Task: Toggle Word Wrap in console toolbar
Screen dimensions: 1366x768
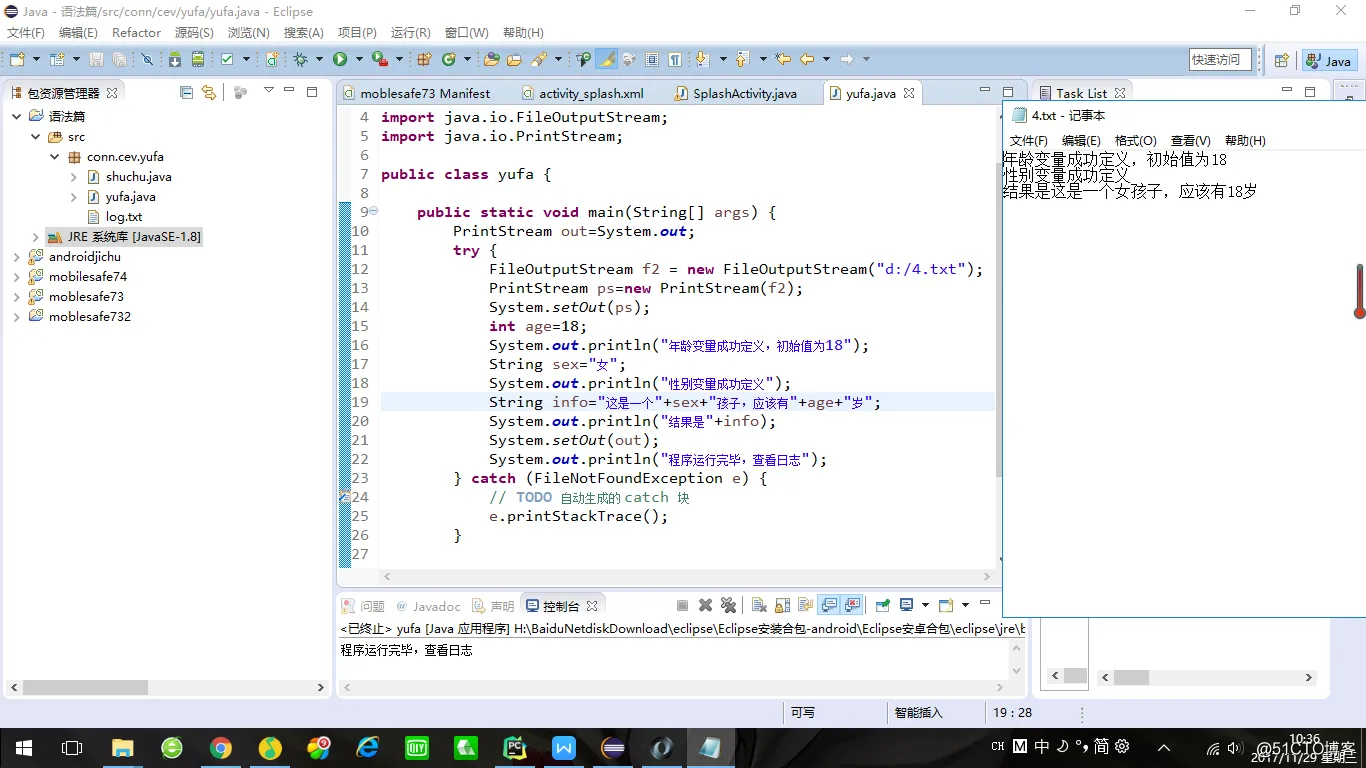Action: [805, 605]
